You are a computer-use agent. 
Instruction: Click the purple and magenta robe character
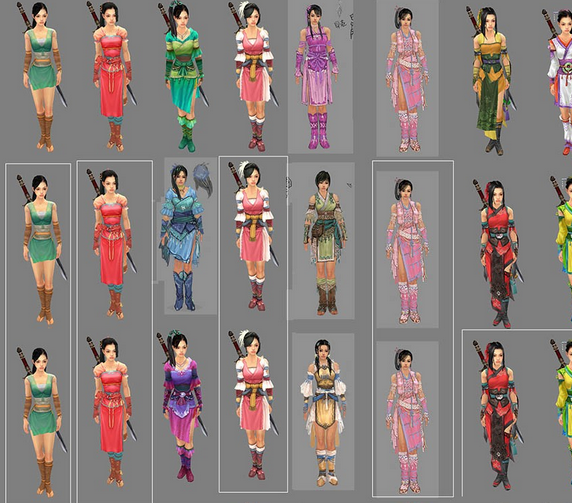(x=182, y=406)
